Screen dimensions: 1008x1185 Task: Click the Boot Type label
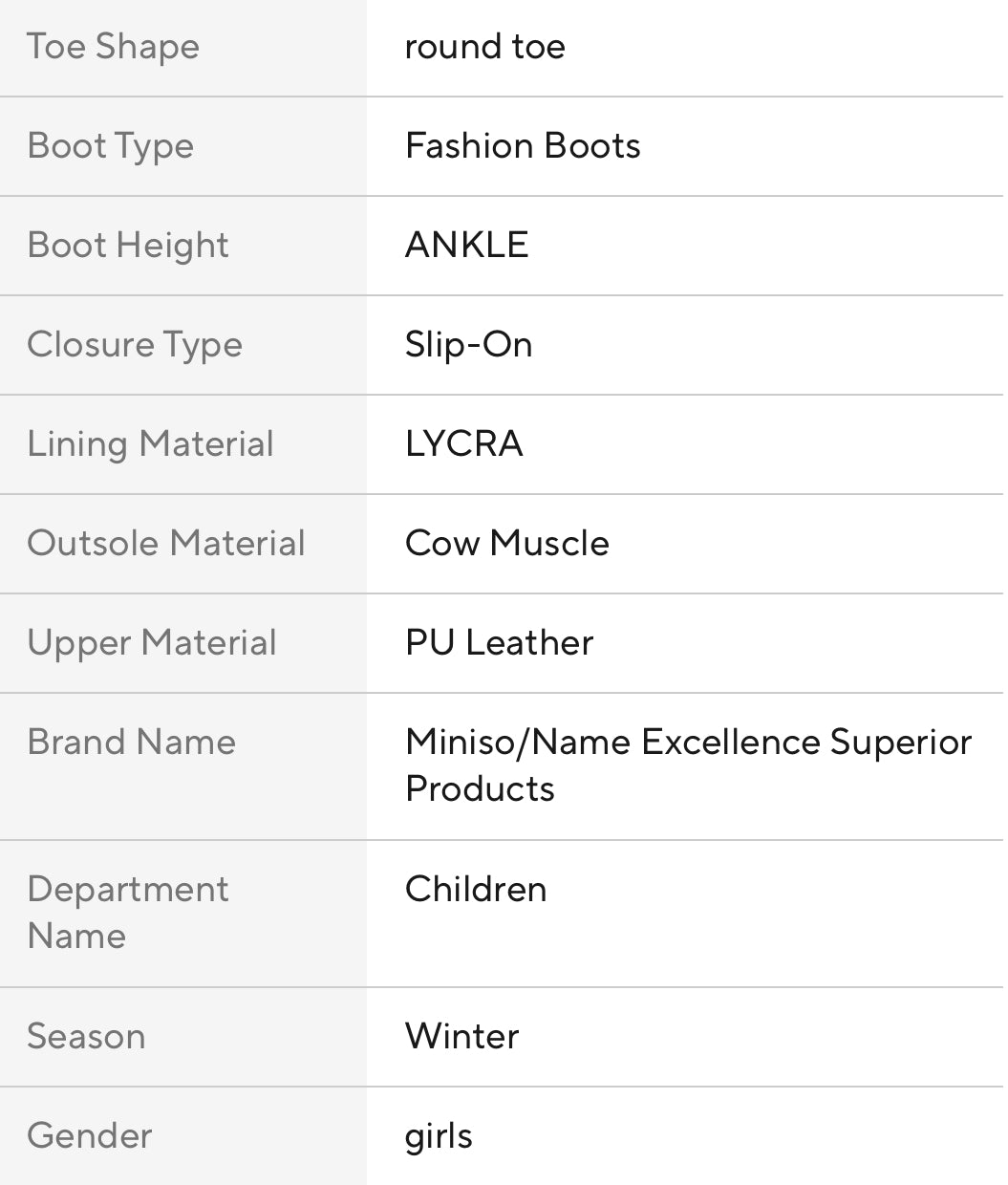click(x=110, y=146)
